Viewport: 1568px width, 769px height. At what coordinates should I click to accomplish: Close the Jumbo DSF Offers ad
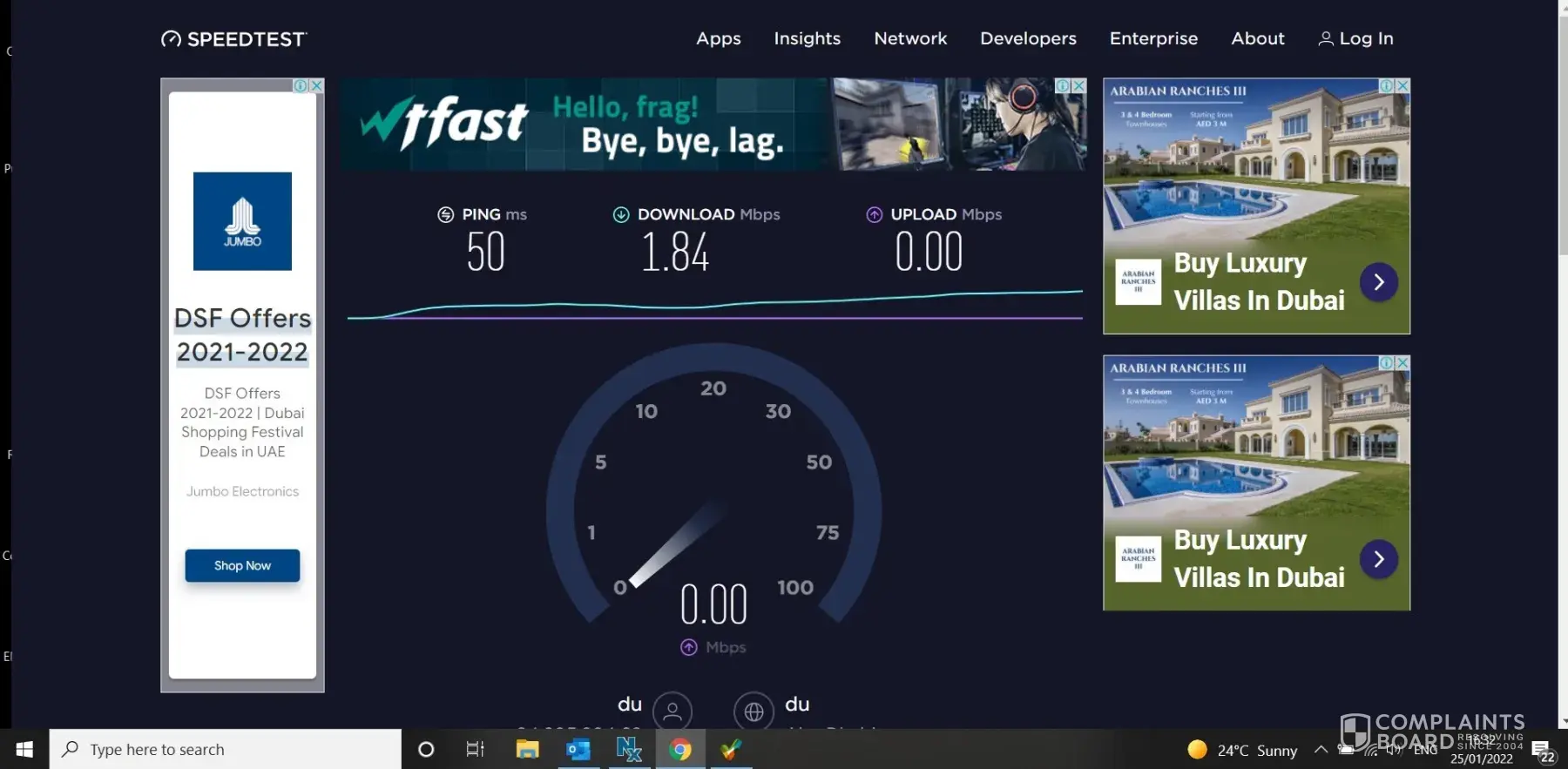(316, 85)
